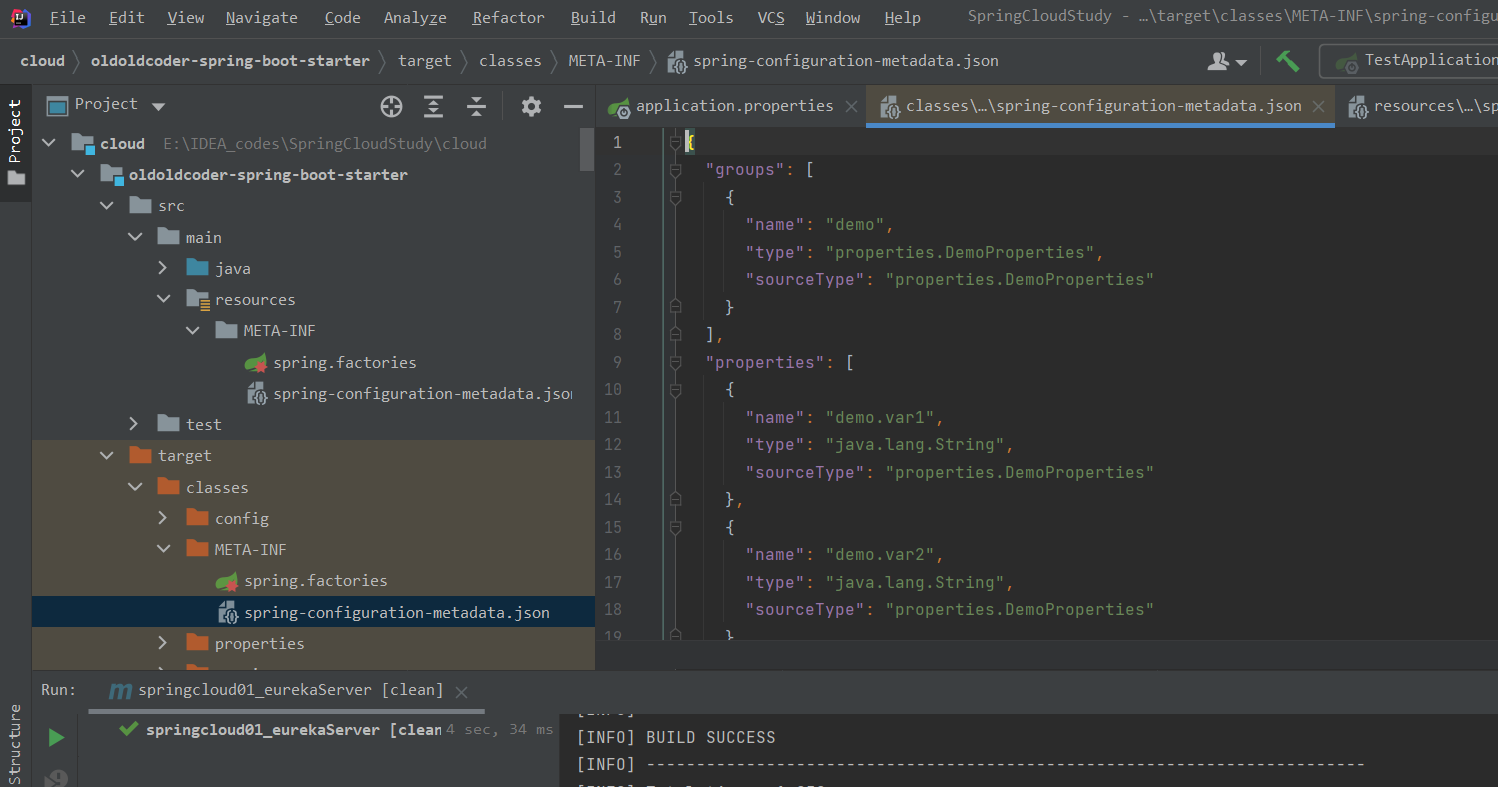Toggle code fold at line 2 groups

coord(675,170)
